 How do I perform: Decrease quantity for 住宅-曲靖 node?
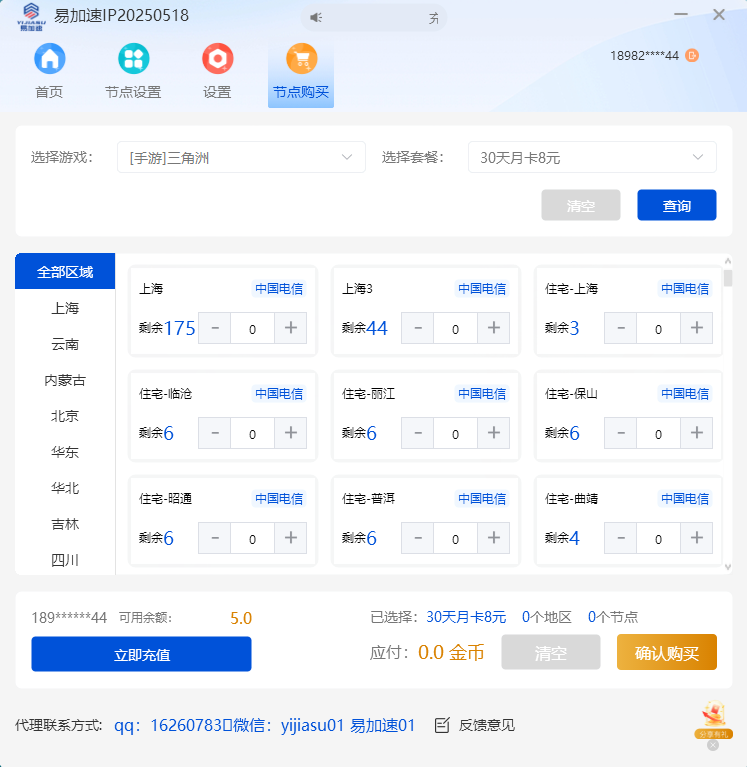tap(620, 538)
